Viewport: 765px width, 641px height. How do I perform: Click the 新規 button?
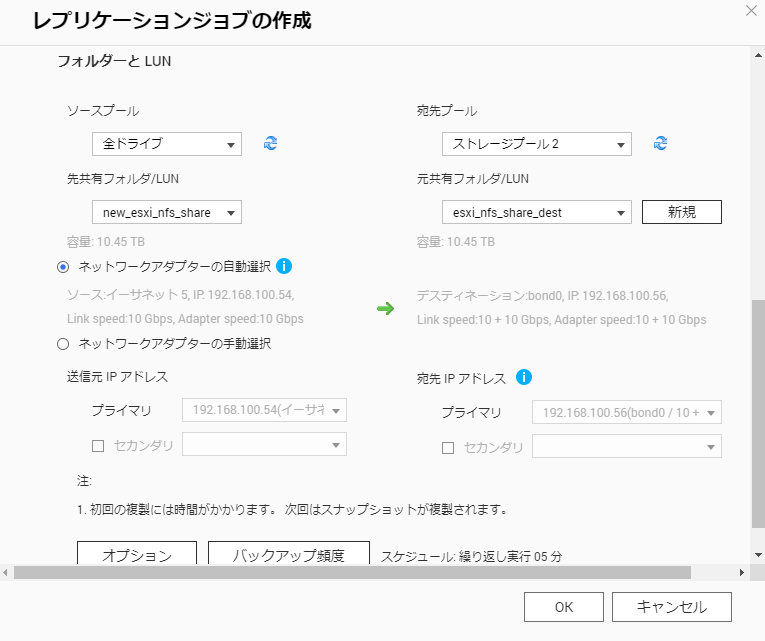point(681,212)
